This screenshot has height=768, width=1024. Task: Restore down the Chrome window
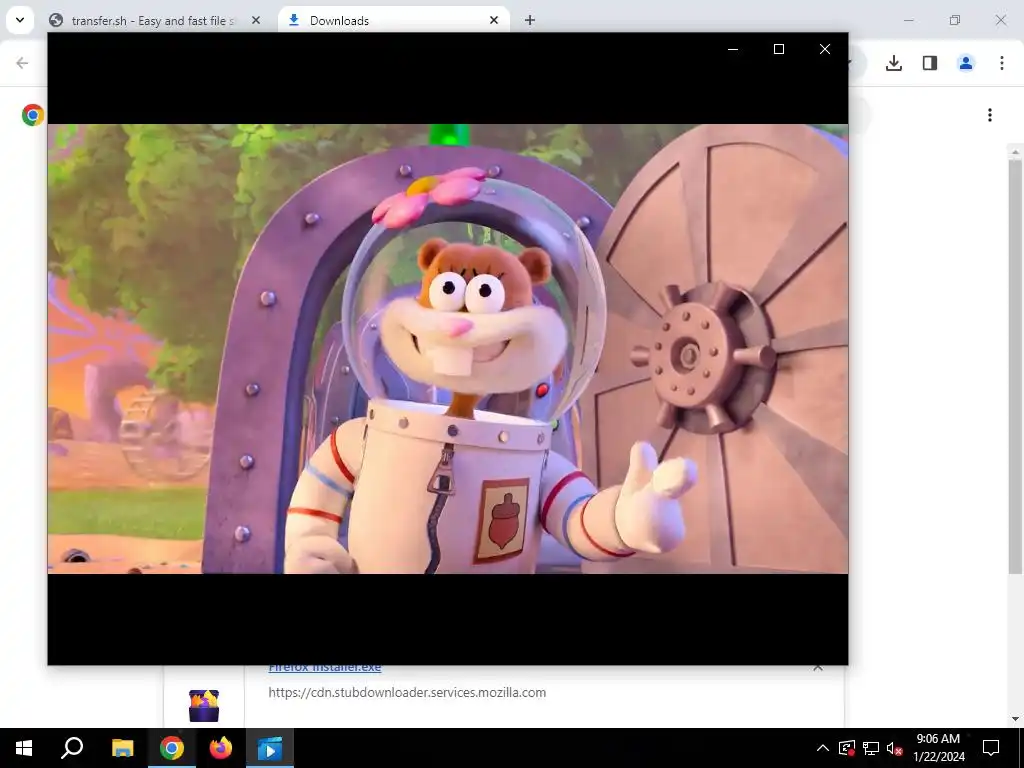[x=955, y=20]
